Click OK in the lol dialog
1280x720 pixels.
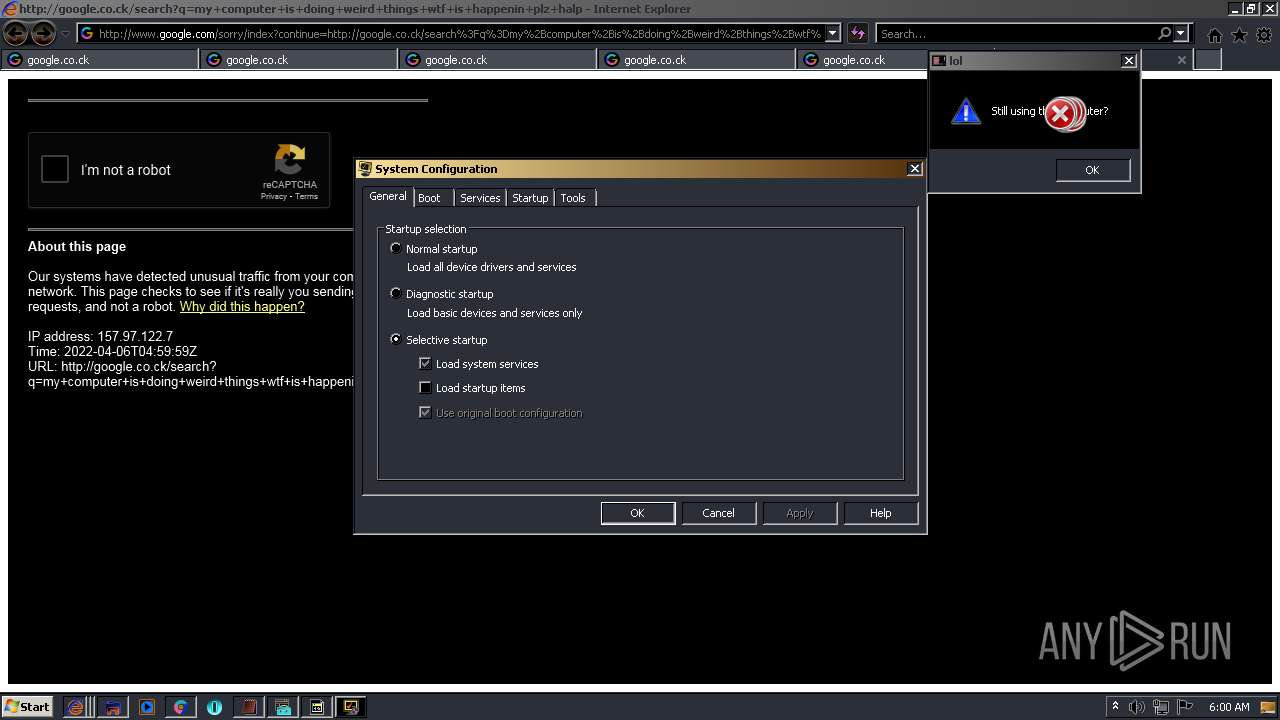pos(1092,170)
